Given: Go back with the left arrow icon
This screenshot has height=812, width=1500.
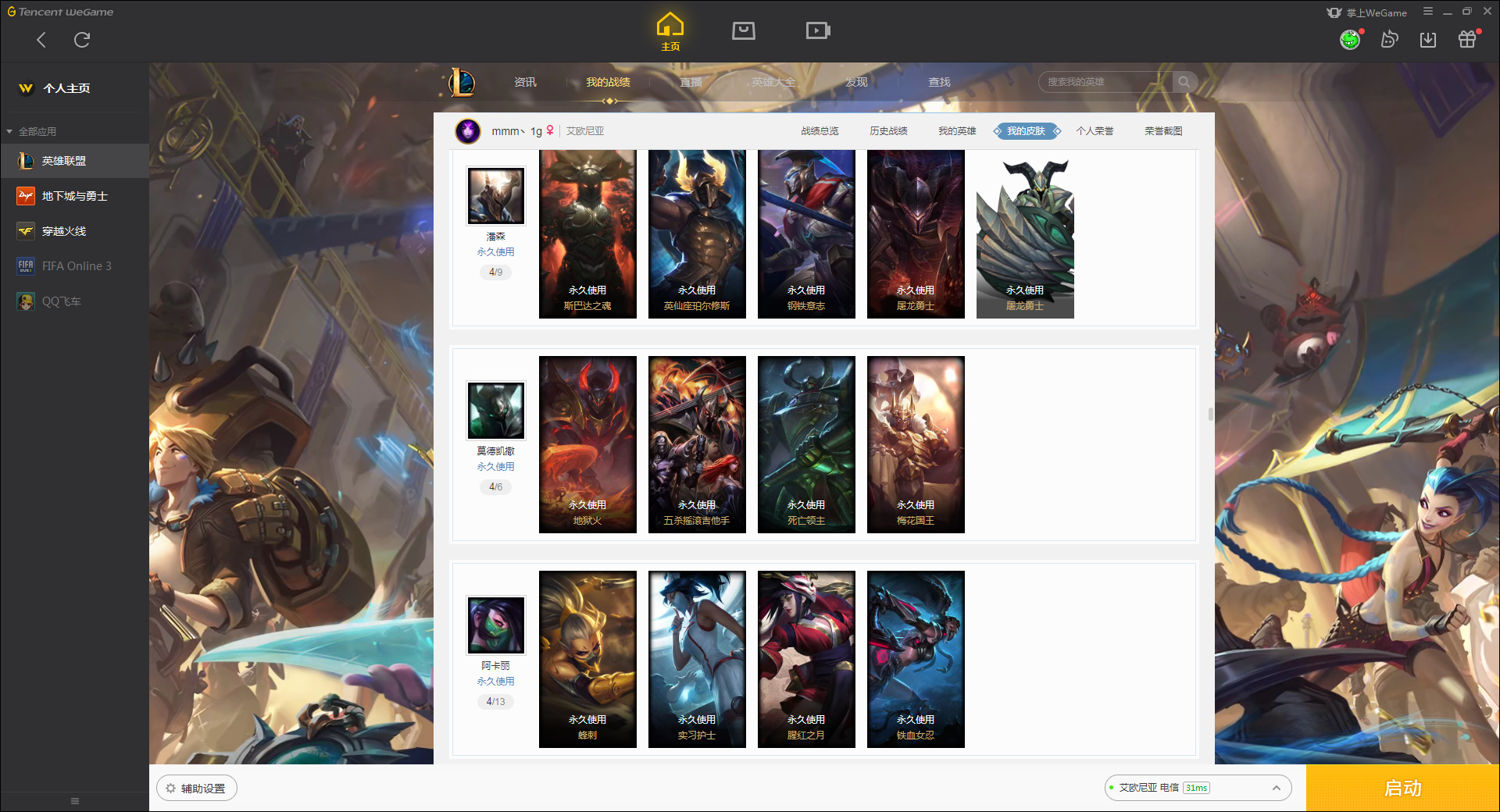Looking at the screenshot, I should (41, 40).
